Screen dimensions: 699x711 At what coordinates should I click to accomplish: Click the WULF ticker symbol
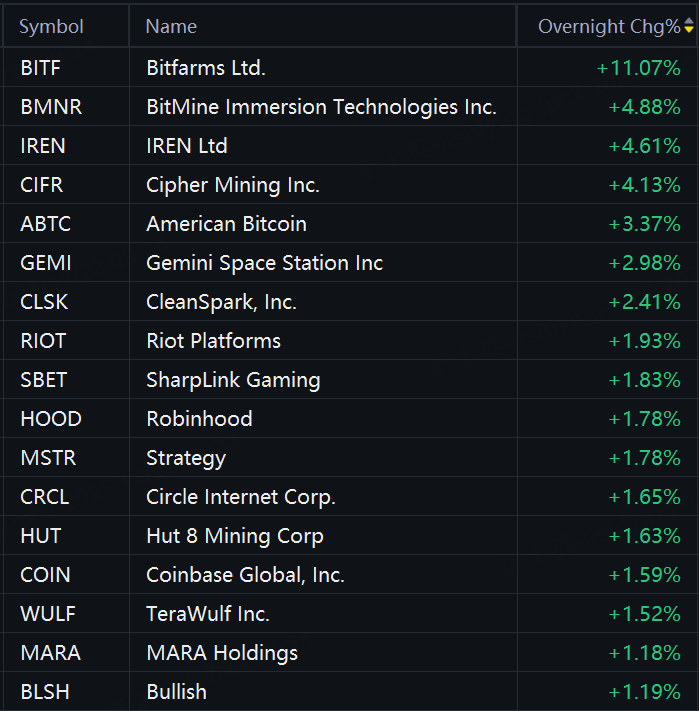coord(48,614)
